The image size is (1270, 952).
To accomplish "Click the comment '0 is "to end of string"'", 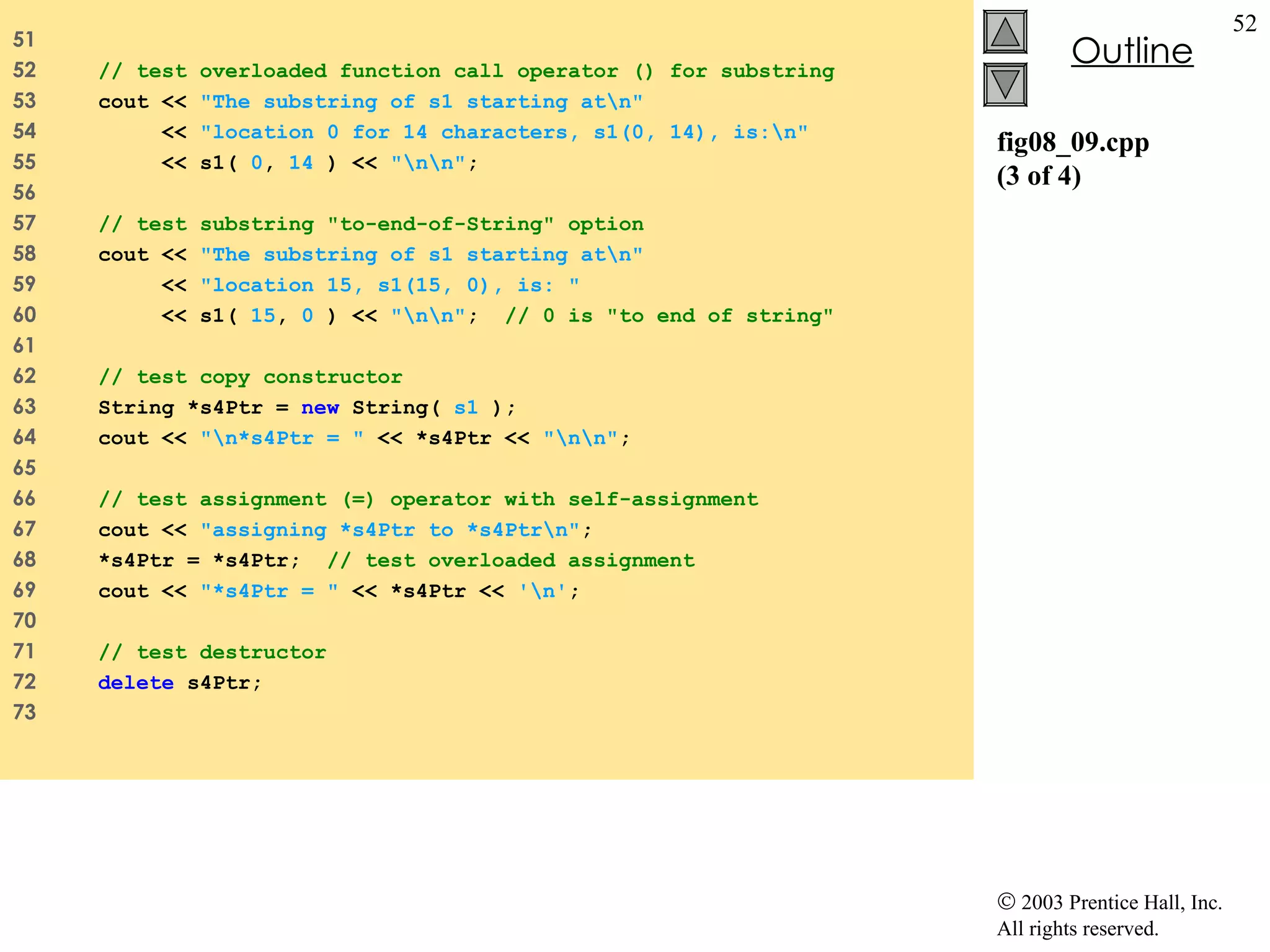I will coord(670,315).
